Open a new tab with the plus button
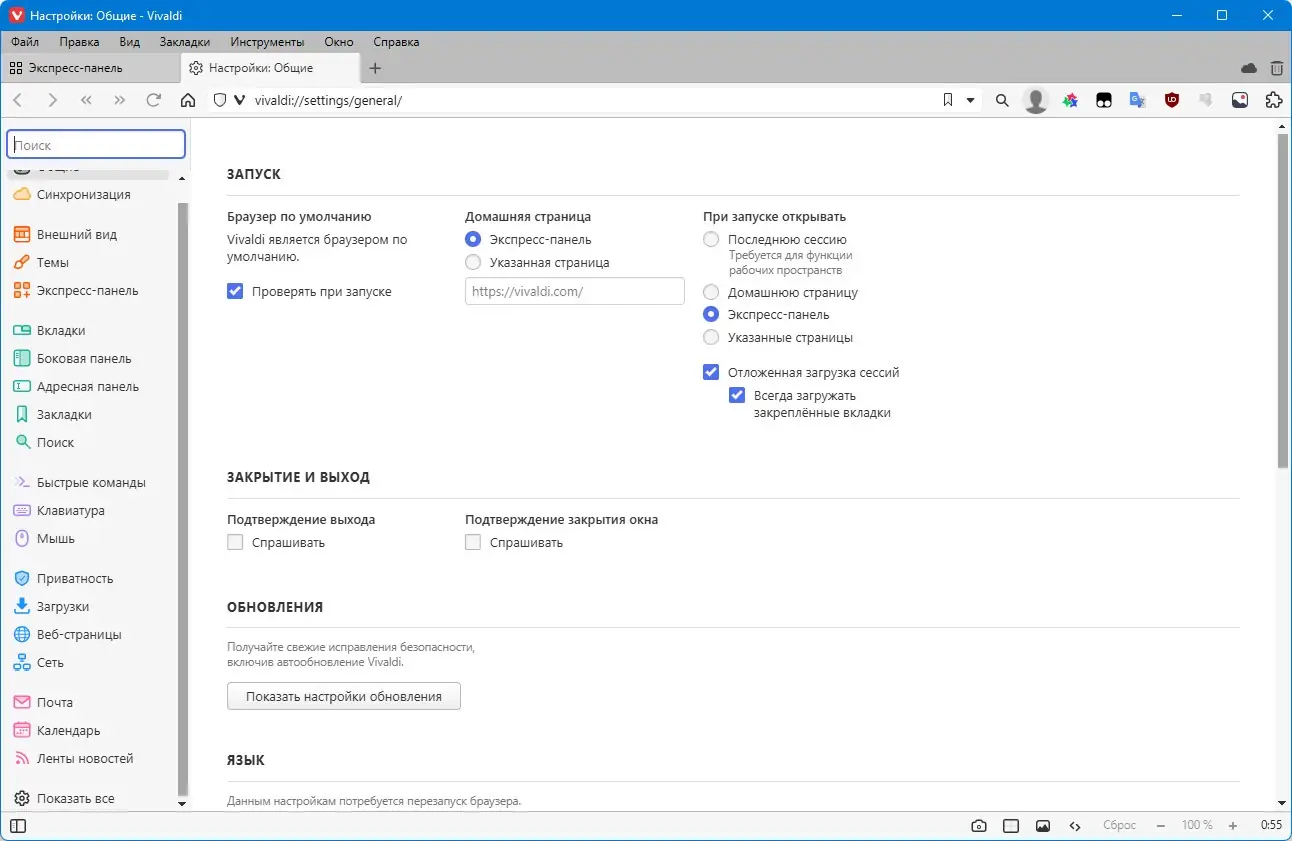1292x841 pixels. pos(375,68)
